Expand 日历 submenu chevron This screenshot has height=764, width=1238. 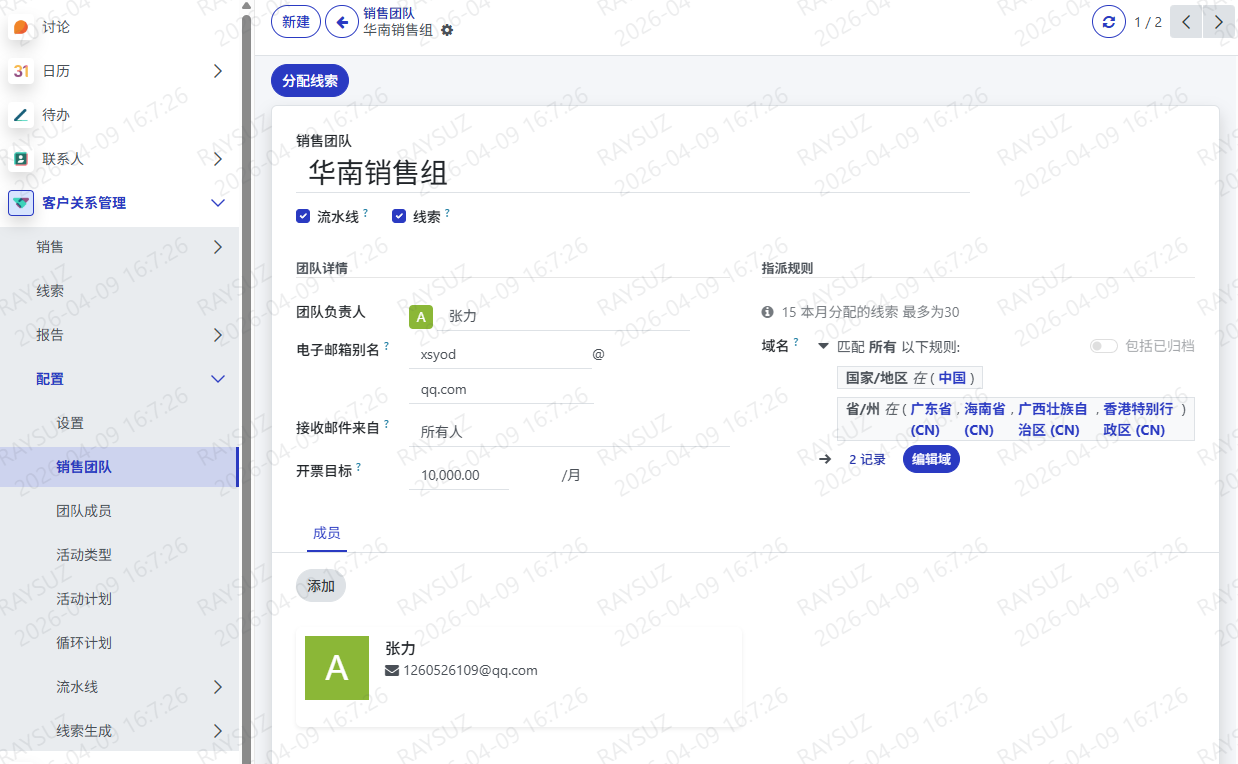point(218,71)
